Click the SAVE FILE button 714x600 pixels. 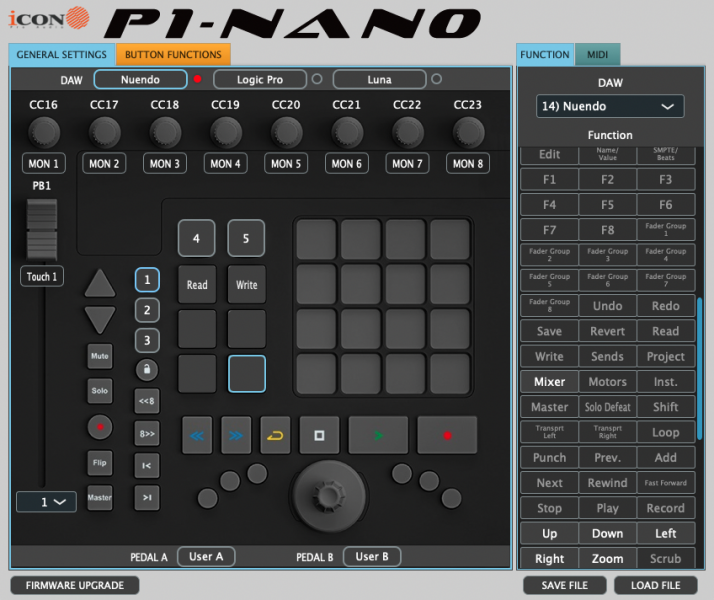pyautogui.click(x=565, y=585)
